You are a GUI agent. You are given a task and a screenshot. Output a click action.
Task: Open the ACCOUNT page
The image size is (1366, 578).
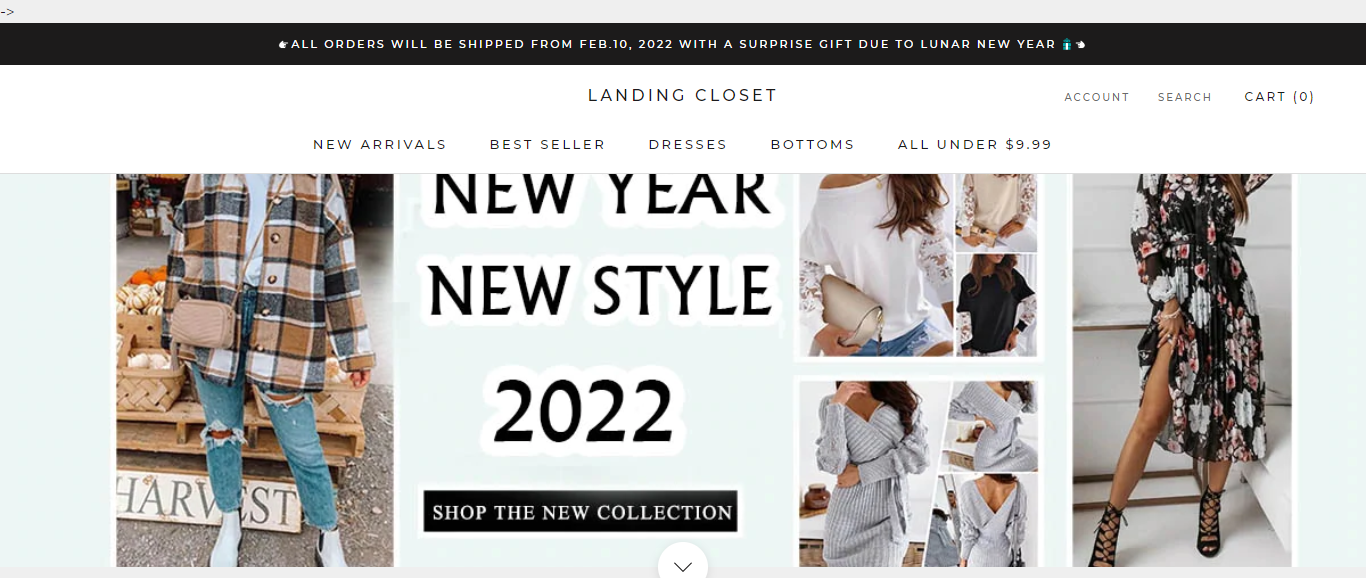point(1097,97)
